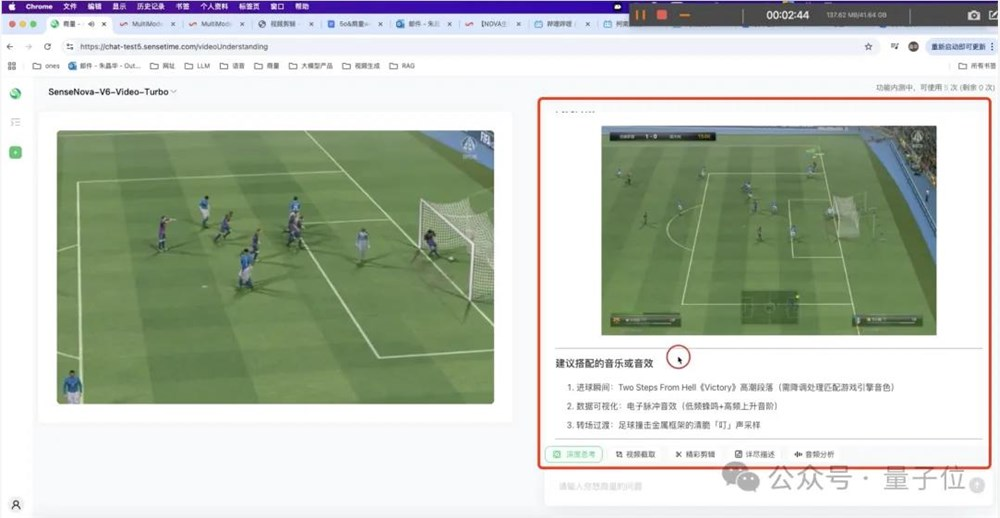Click the line mentioning Two Steps From Hell
Viewport: 1000px width, 518px height.
coord(730,387)
